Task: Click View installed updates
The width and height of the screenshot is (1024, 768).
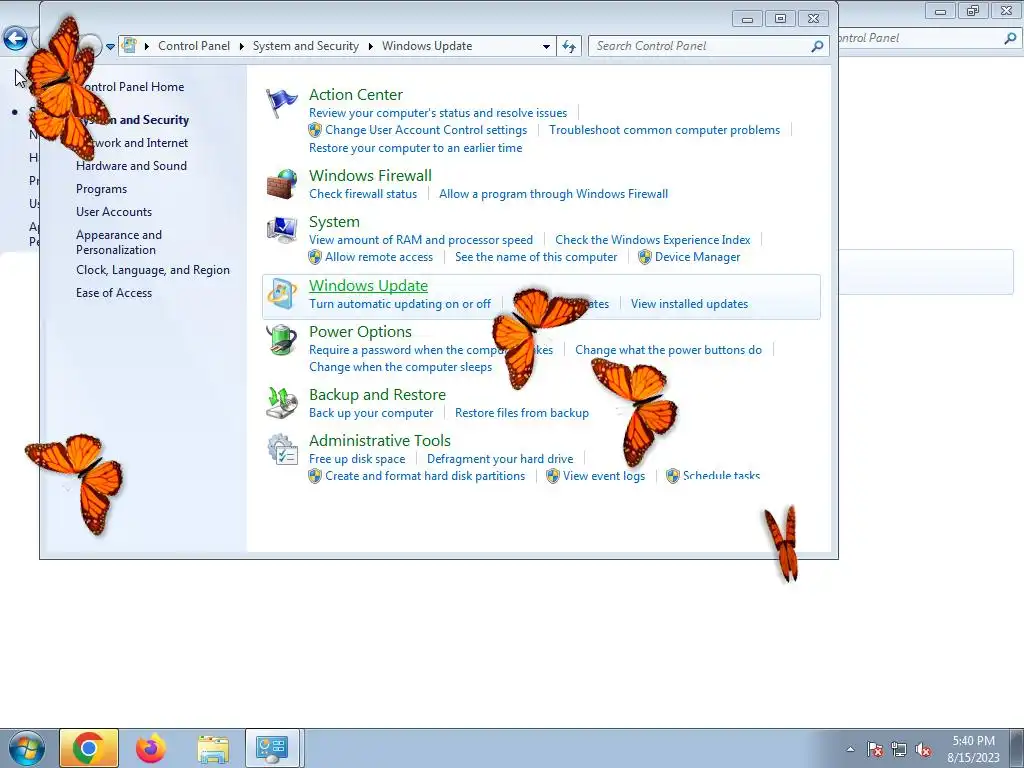Action: coord(689,304)
